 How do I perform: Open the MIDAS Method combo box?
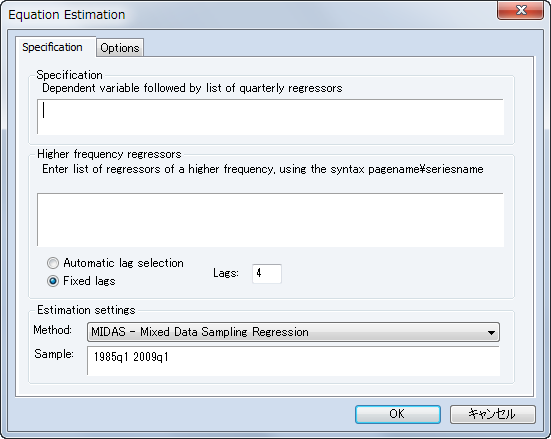[x=293, y=332]
